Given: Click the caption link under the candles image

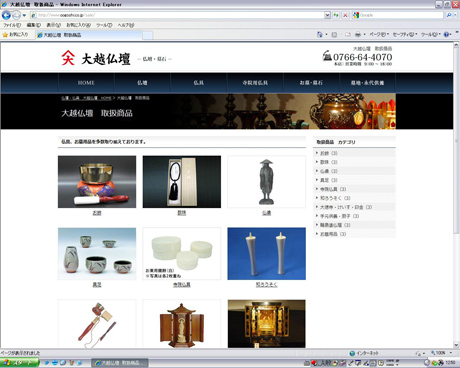Looking at the screenshot, I should [266, 285].
